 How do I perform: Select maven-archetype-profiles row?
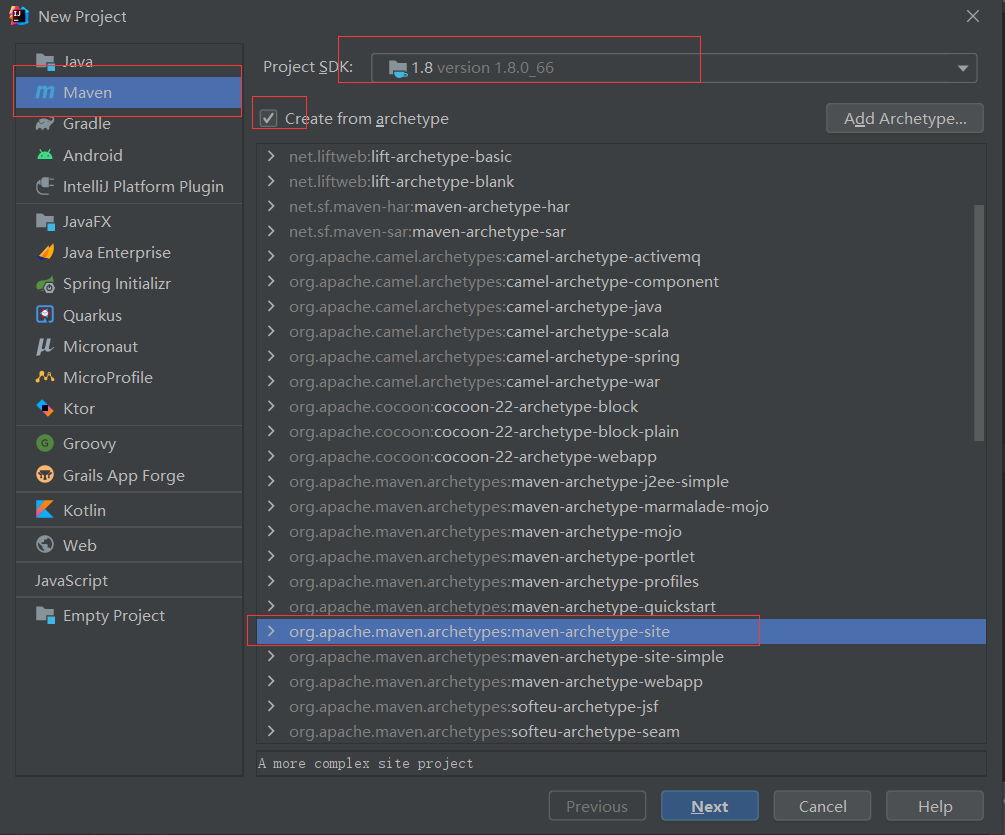click(621, 581)
